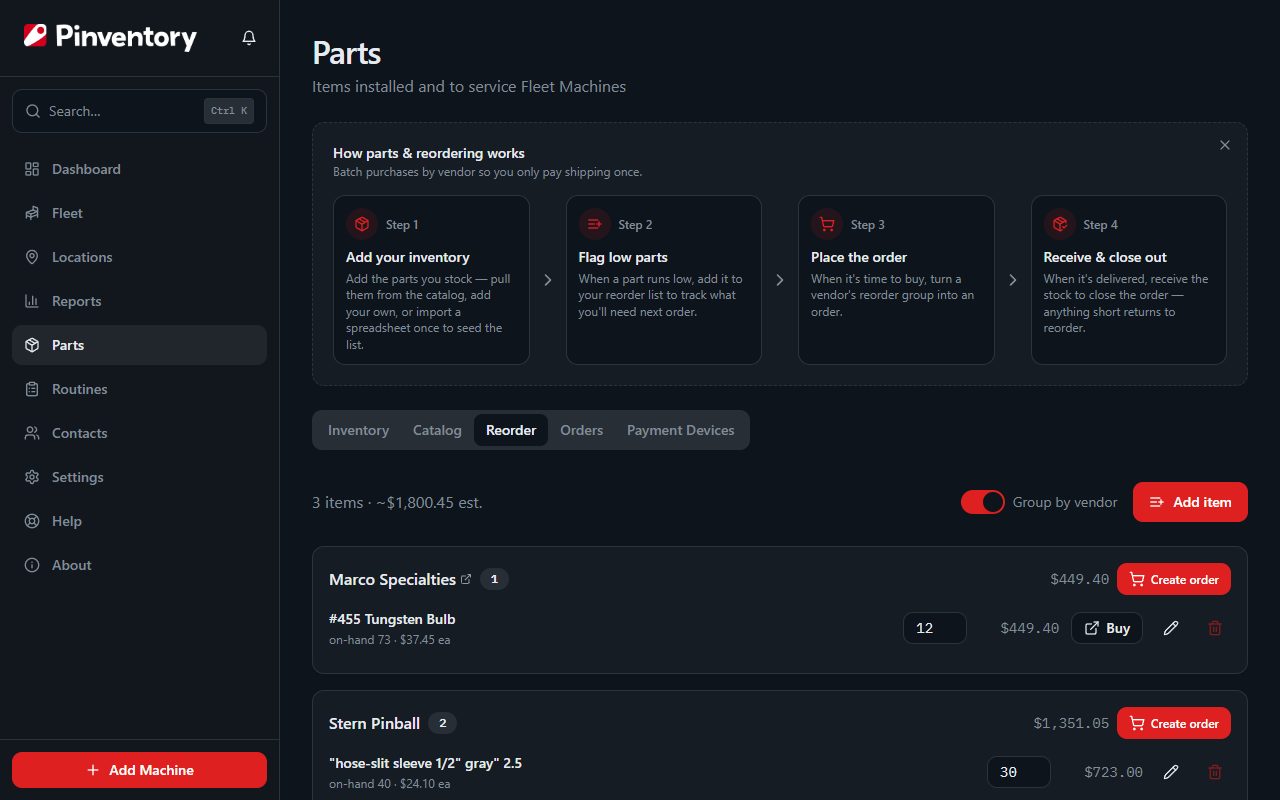1280x800 pixels.
Task: Click the Stern Pinball vendor name
Action: (374, 723)
